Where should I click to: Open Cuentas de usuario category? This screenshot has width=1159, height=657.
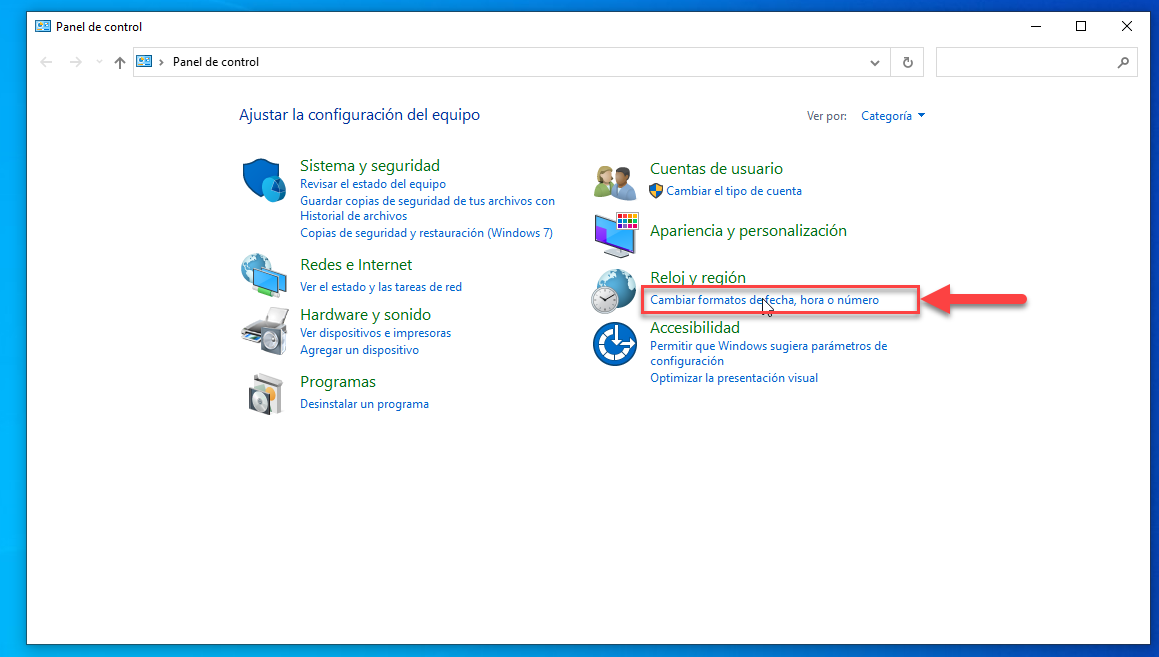coord(716,168)
